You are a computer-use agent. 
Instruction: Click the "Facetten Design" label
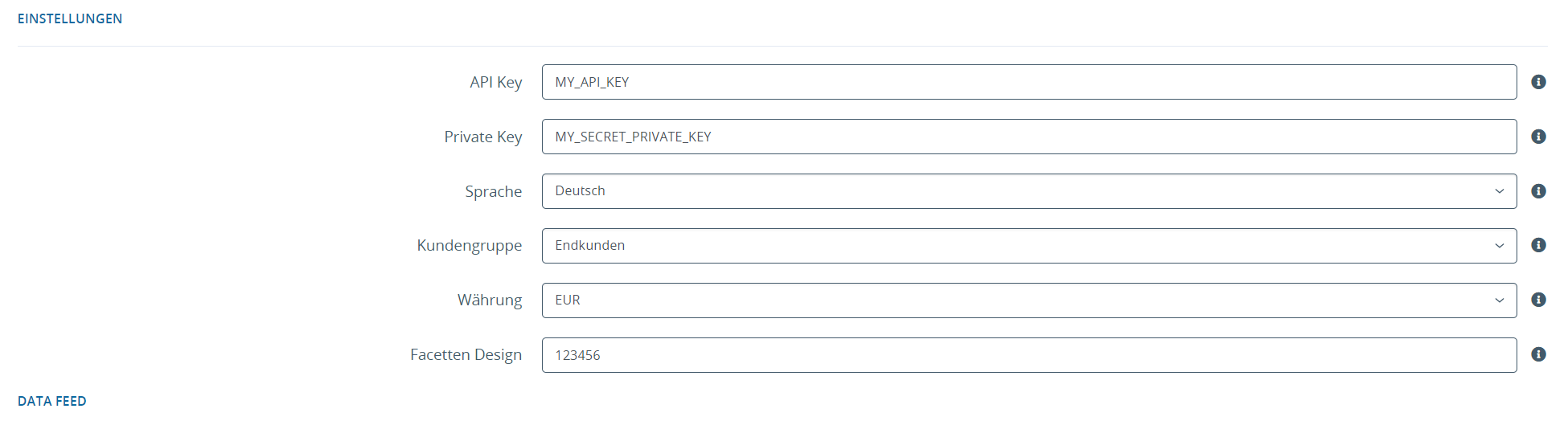466,354
